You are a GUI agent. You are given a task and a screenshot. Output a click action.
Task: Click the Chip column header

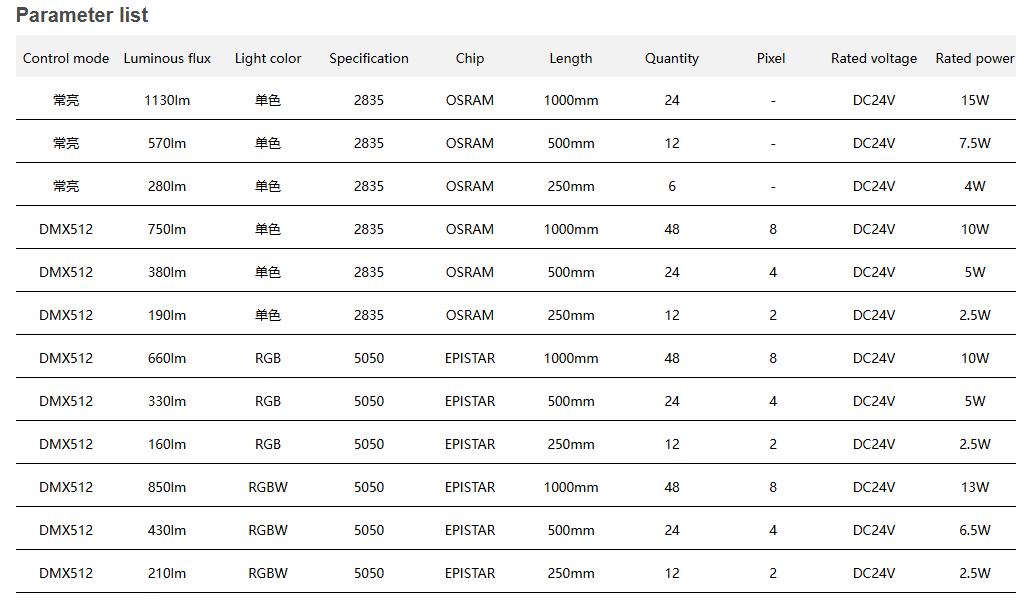point(470,58)
